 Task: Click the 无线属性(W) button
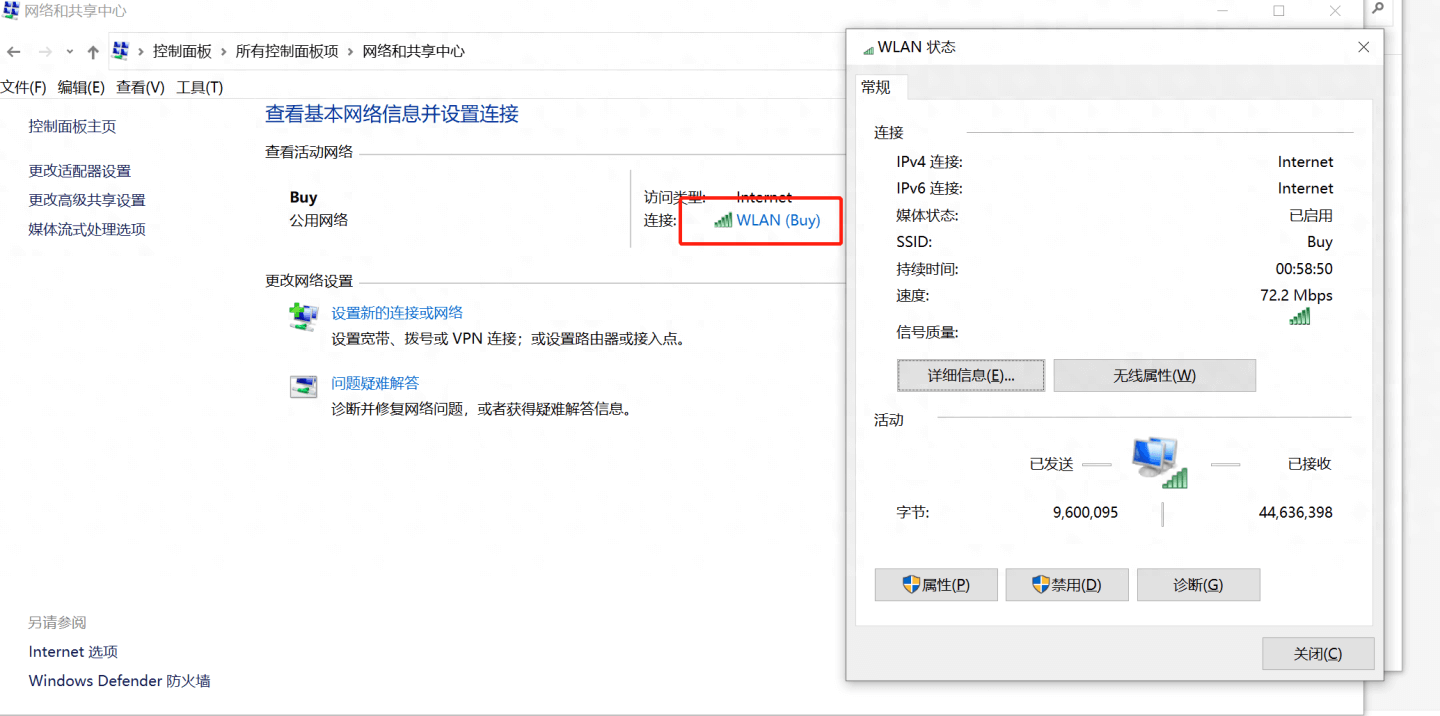click(1154, 375)
